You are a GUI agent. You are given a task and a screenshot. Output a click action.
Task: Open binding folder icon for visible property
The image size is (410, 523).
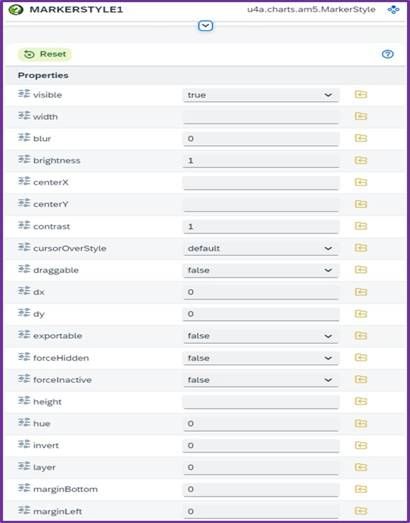tap(361, 94)
